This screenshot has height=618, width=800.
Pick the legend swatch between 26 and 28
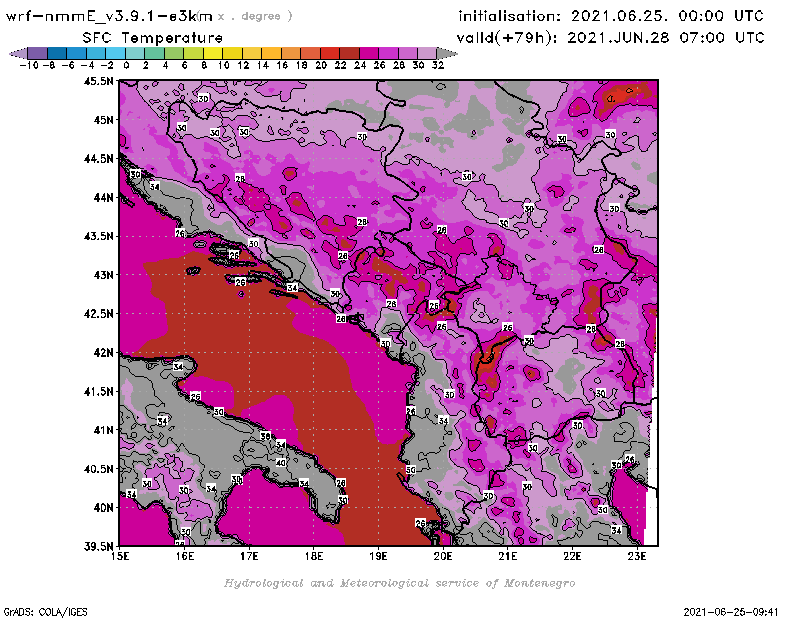[x=388, y=53]
